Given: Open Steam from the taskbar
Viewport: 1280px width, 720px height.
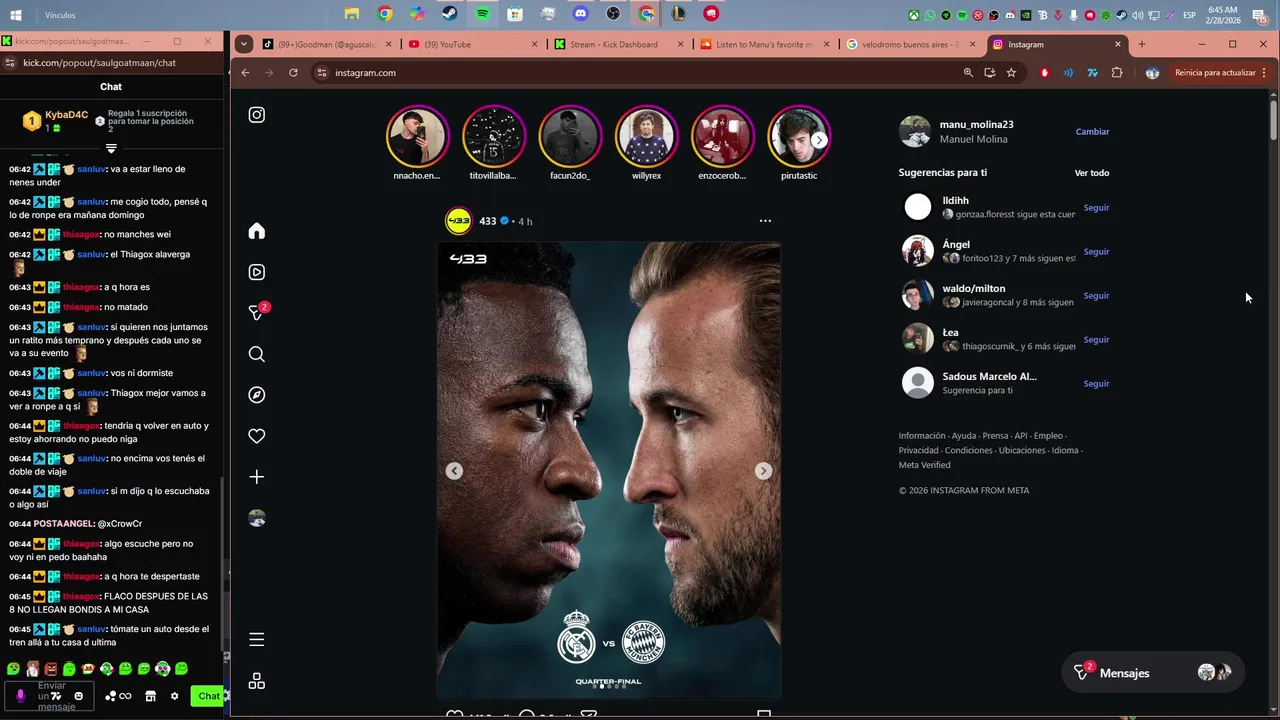Looking at the screenshot, I should tap(449, 14).
